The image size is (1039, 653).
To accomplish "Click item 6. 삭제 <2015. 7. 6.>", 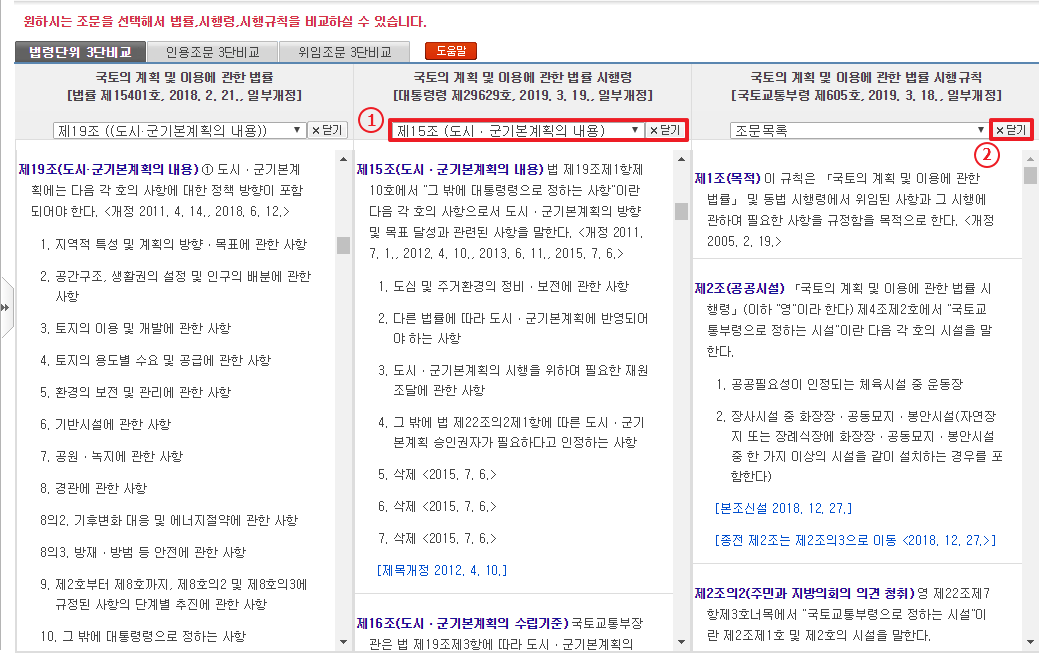I will pos(437,506).
